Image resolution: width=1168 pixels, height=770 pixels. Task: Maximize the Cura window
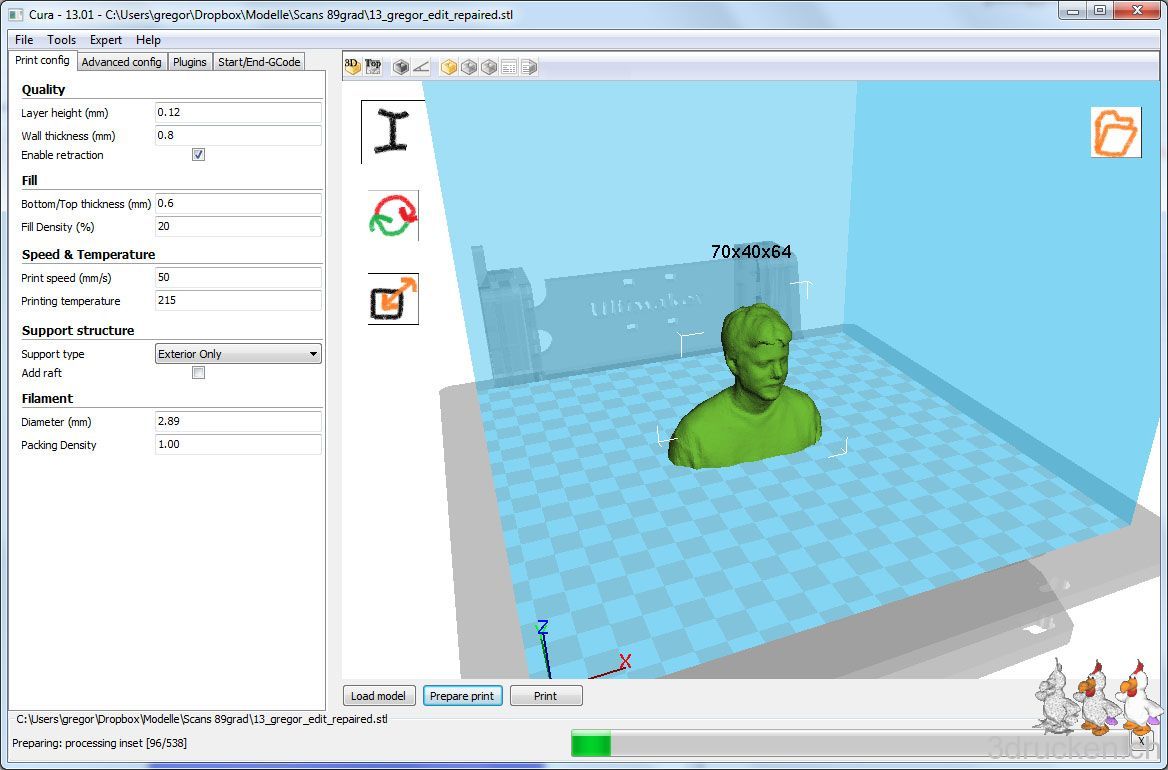[x=1100, y=10]
